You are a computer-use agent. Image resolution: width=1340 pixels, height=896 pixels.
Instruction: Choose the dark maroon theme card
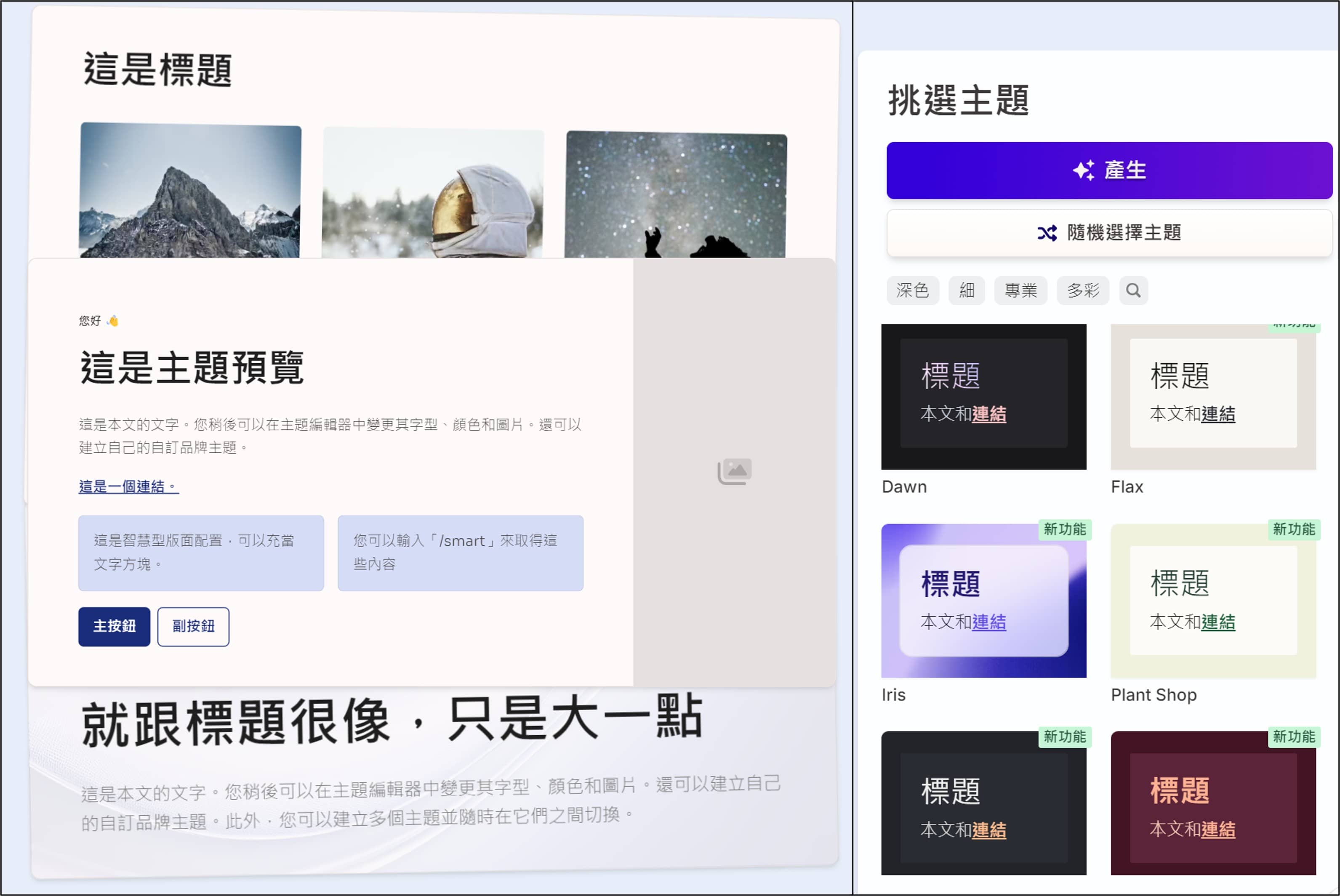(1212, 803)
